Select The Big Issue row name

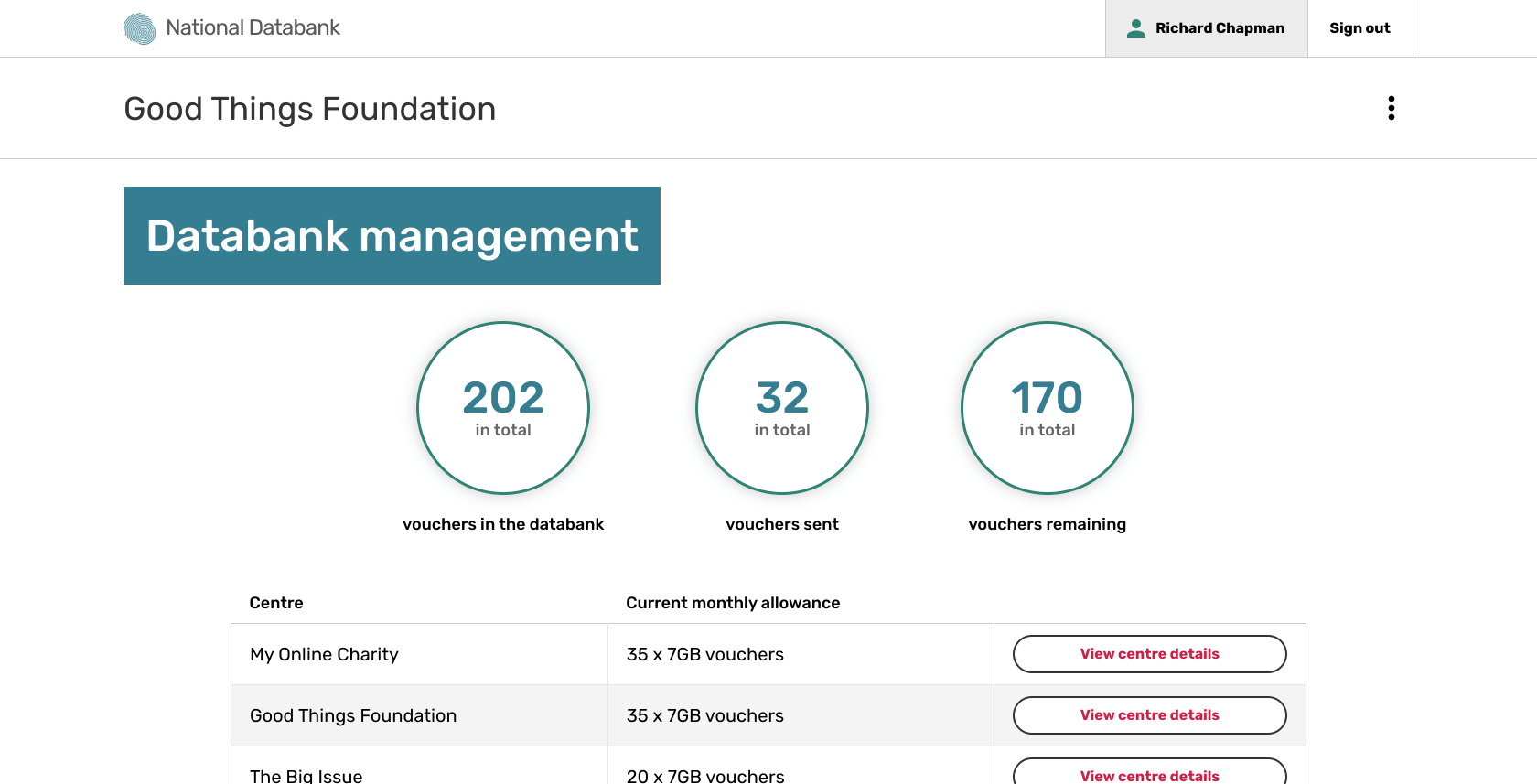[306, 776]
